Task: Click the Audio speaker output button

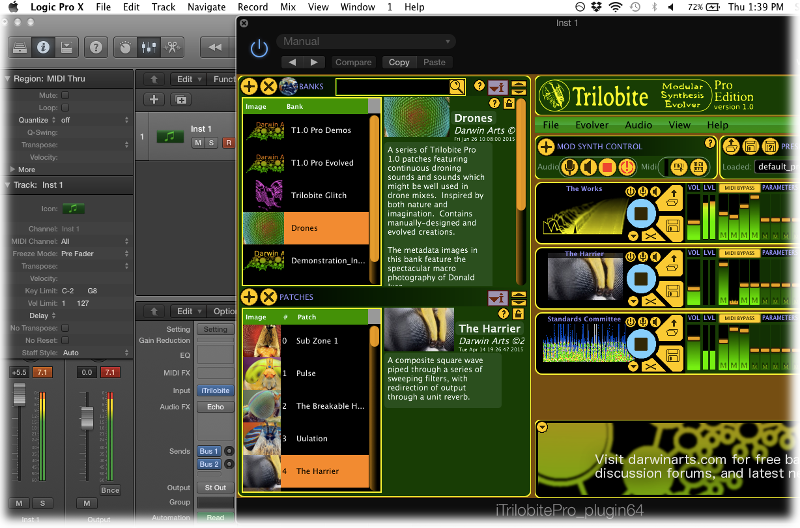Action: [x=588, y=167]
